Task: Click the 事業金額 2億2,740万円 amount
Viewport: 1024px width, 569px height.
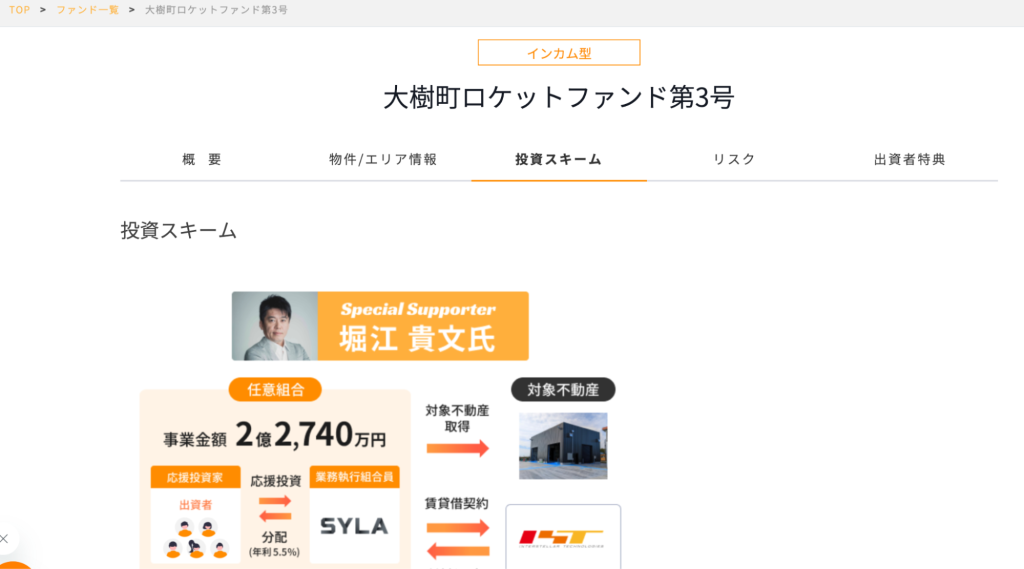Action: coord(275,435)
